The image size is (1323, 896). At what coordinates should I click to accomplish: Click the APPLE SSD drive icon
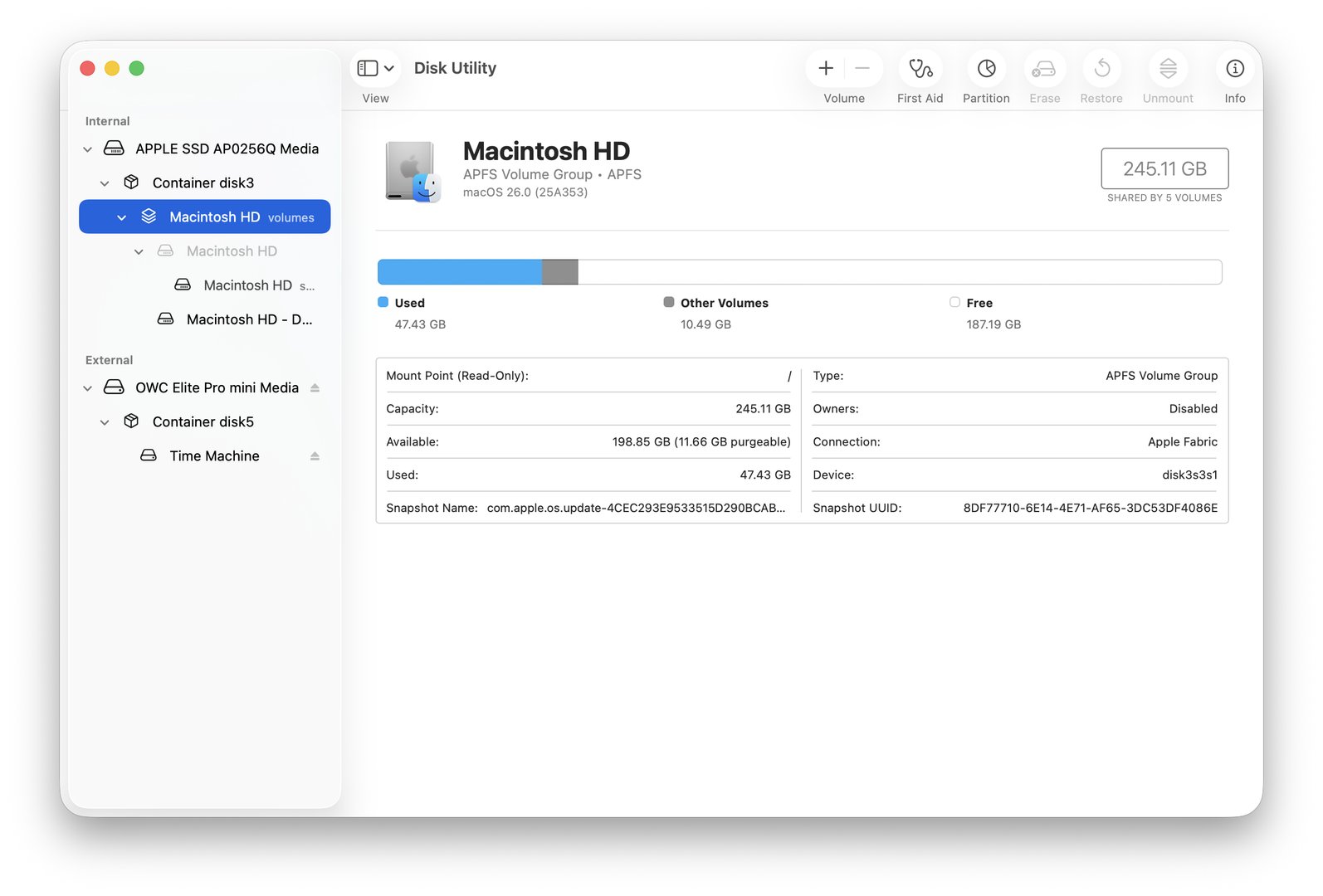point(114,149)
